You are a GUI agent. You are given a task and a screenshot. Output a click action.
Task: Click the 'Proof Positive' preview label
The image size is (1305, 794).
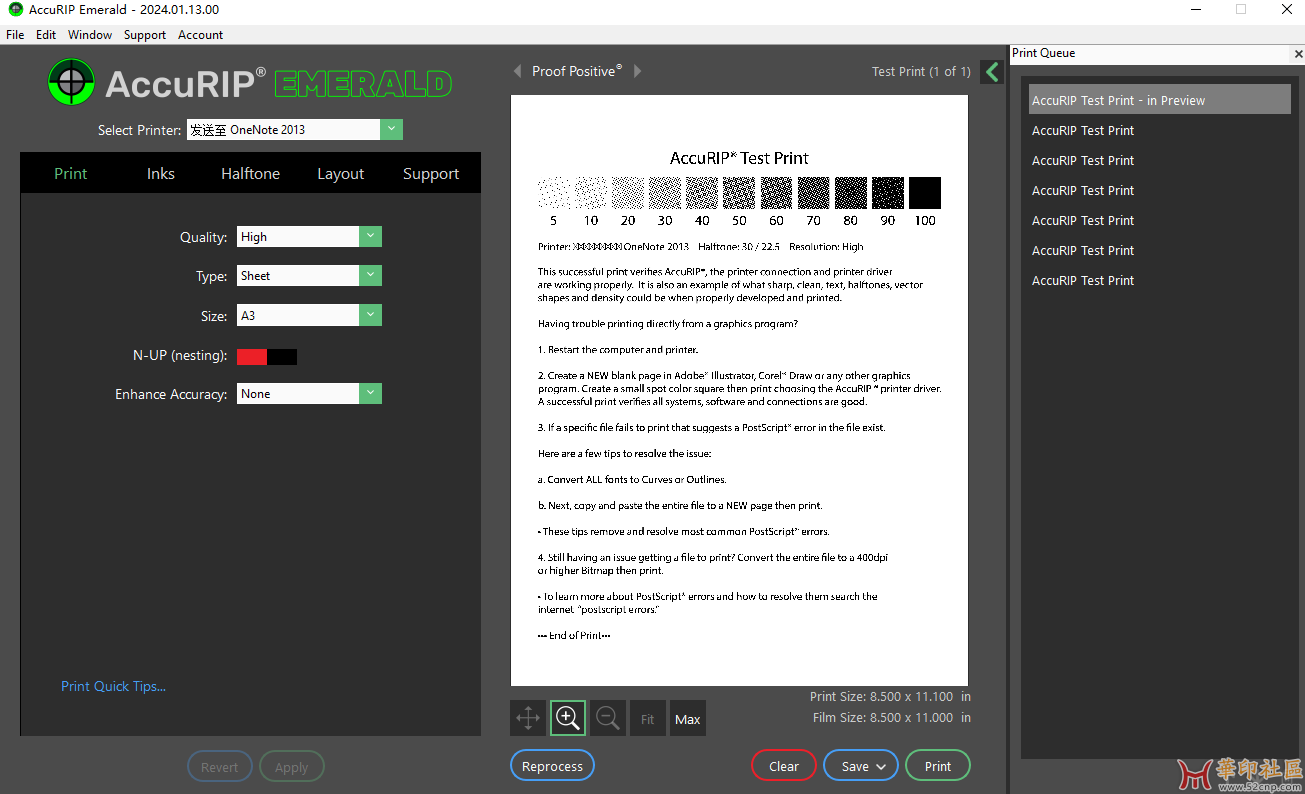(577, 71)
